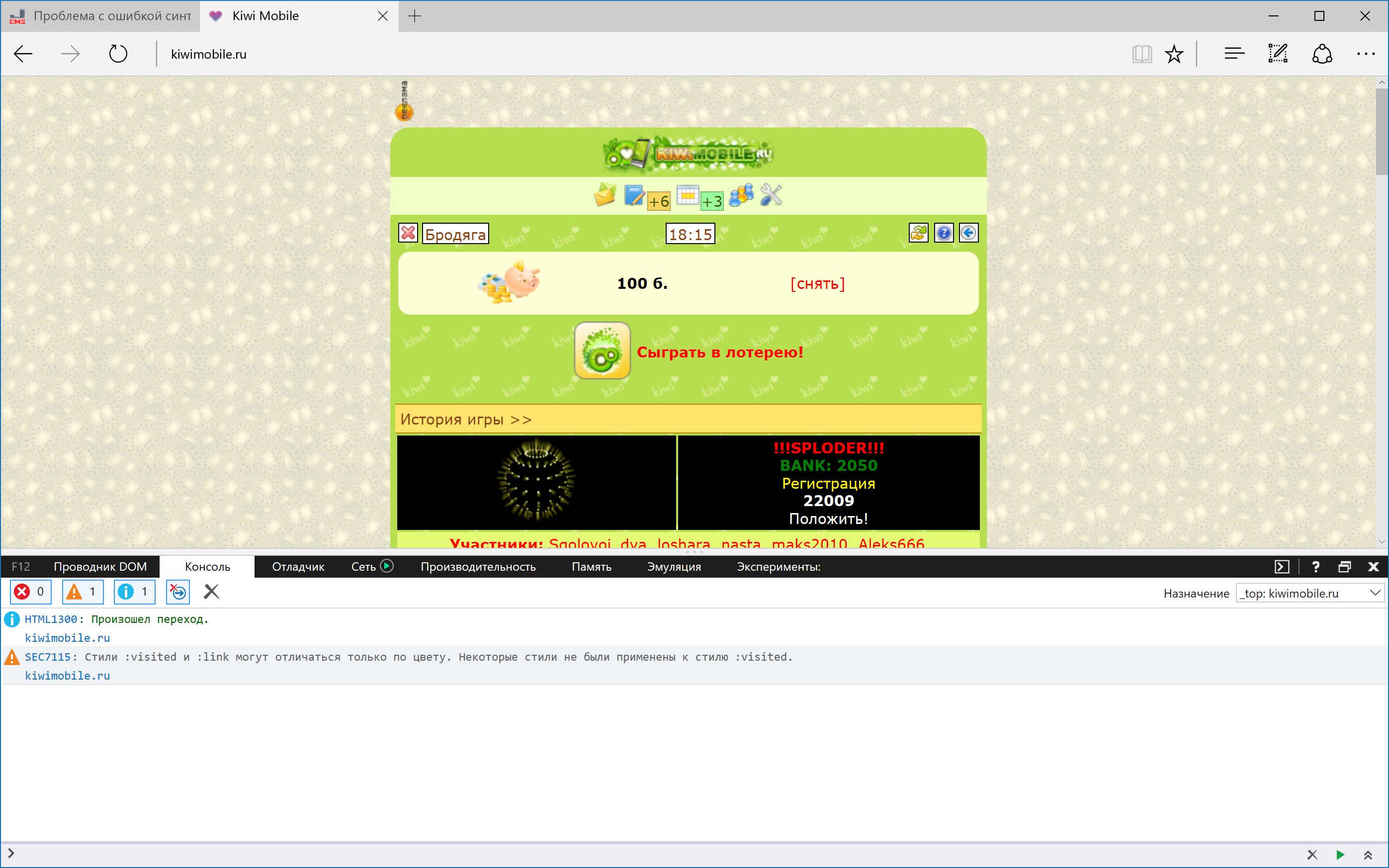The image size is (1389, 868).
Task: Click the red X icon beside Бродяга
Action: 408,233
